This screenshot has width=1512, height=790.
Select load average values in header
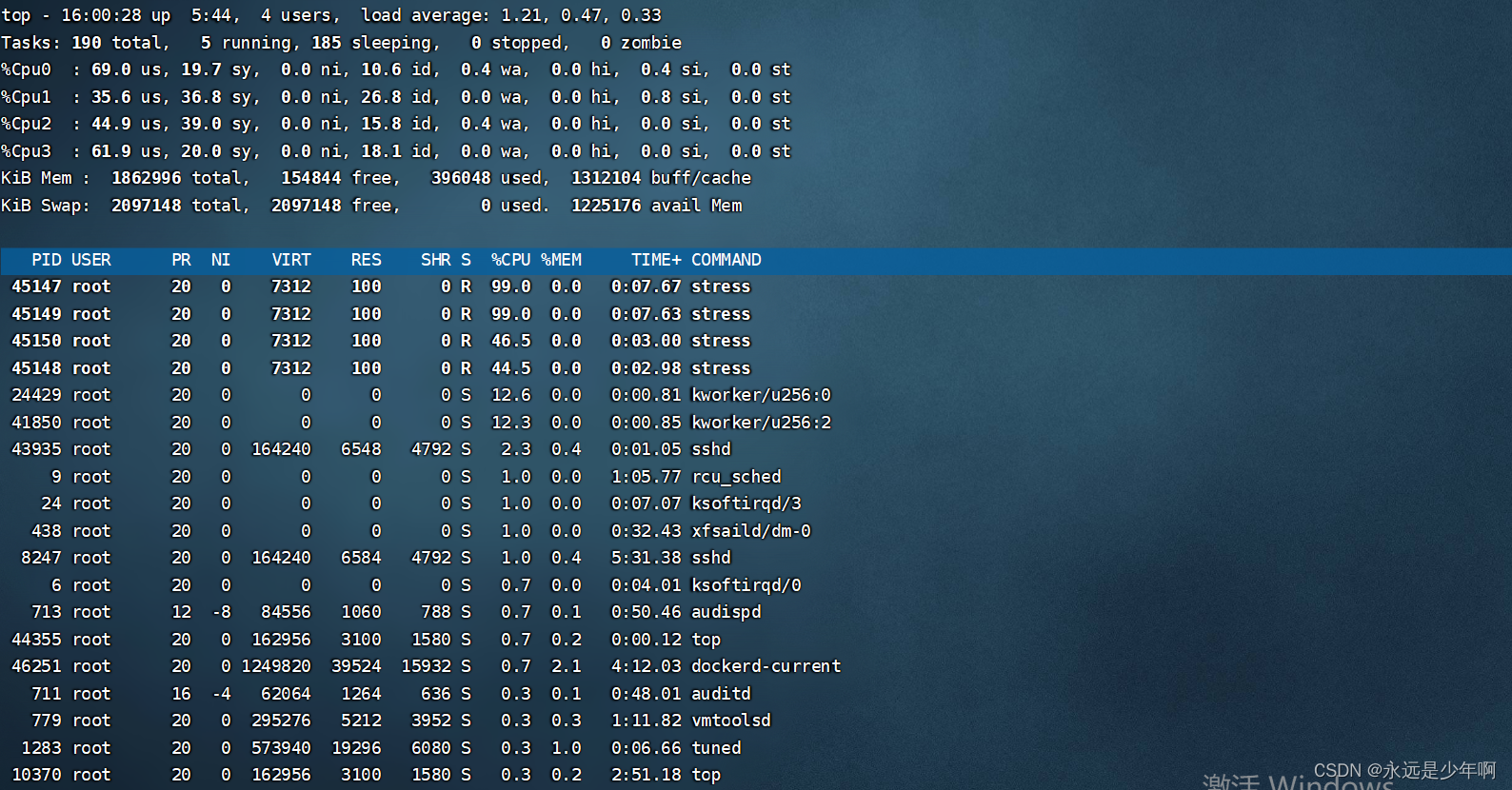click(582, 15)
